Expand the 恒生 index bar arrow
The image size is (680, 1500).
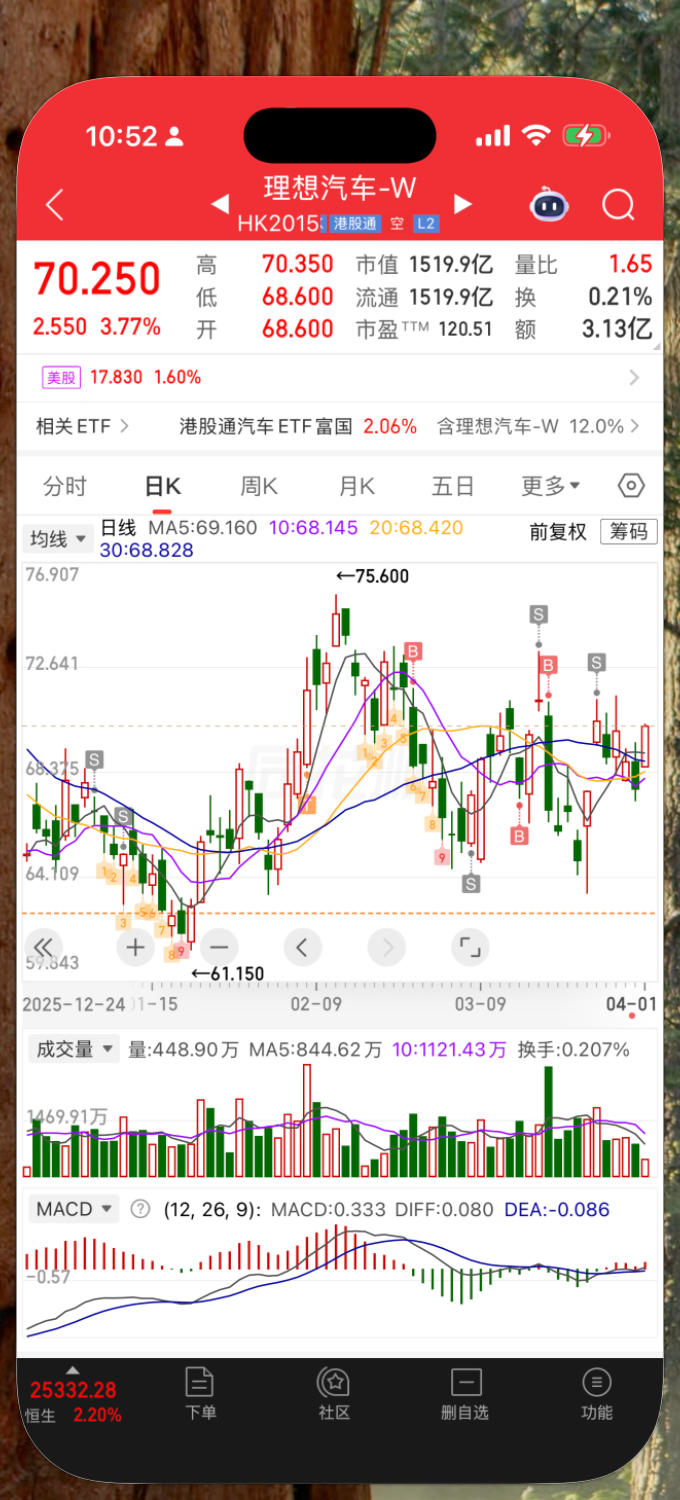[71, 1370]
